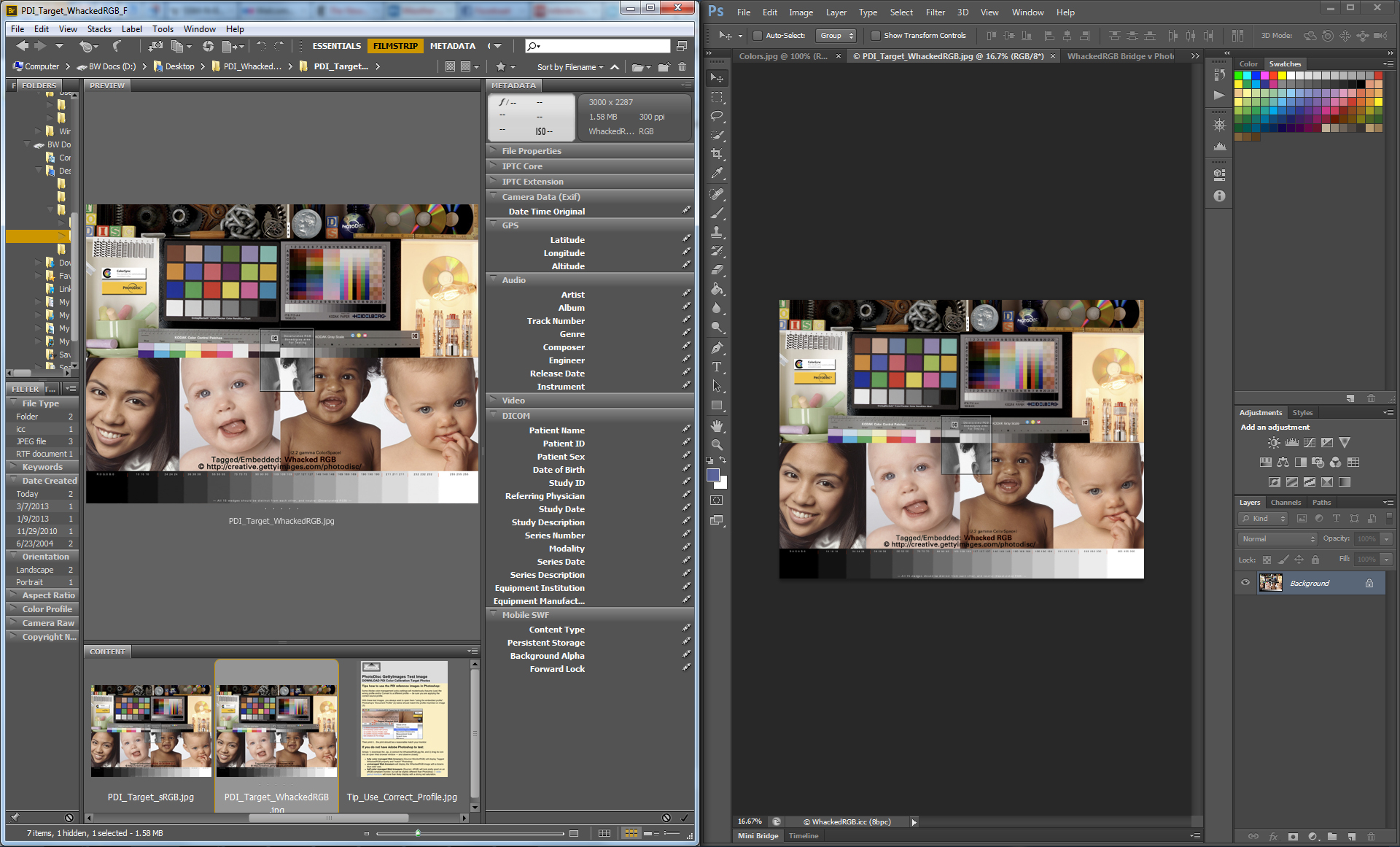This screenshot has width=1400, height=847.
Task: Switch to the Channels tab
Action: tap(1285, 502)
